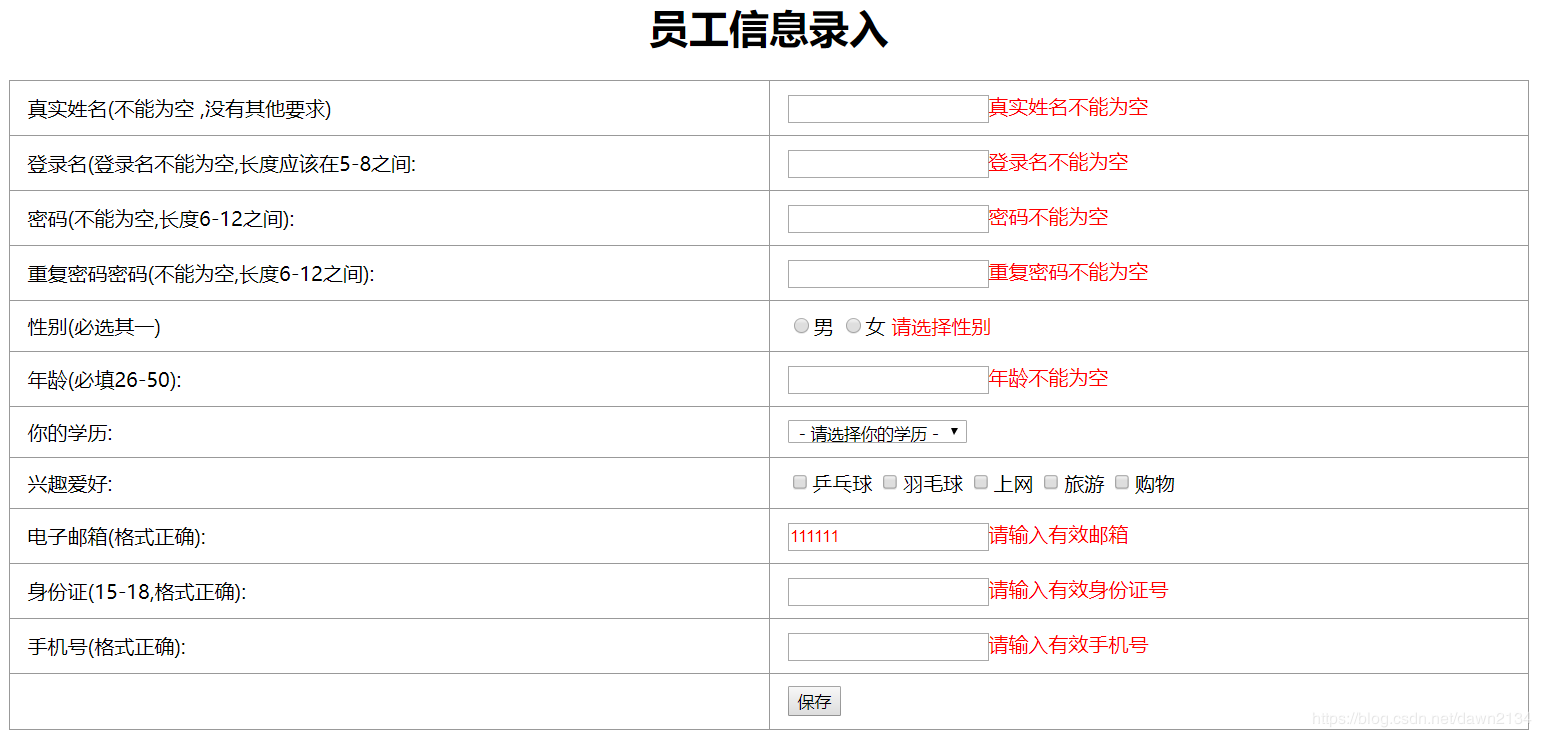
Task: Click the 手机号 phone number input field
Action: coord(886,646)
